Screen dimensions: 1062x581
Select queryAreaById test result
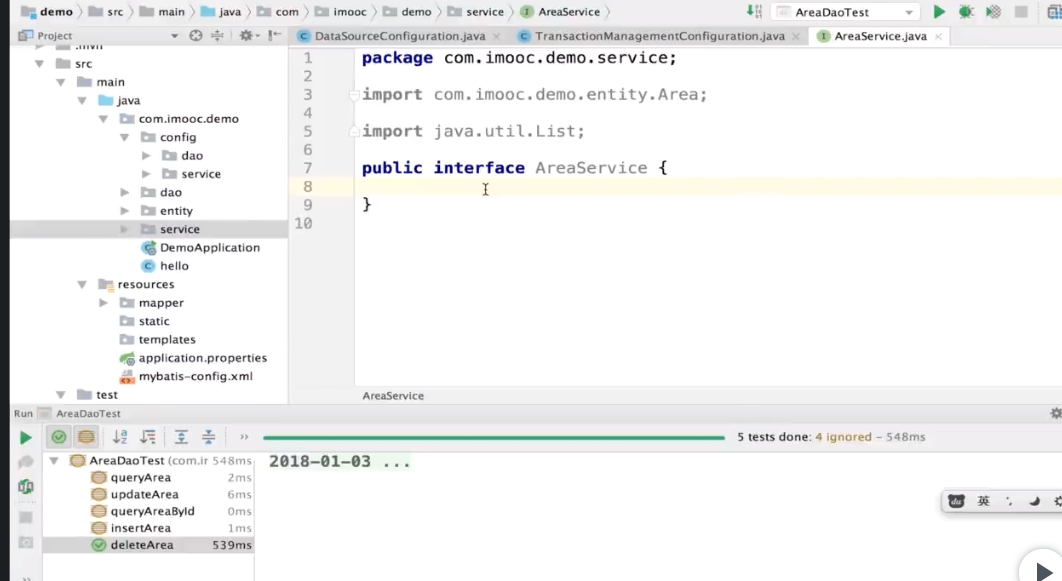click(x=152, y=511)
